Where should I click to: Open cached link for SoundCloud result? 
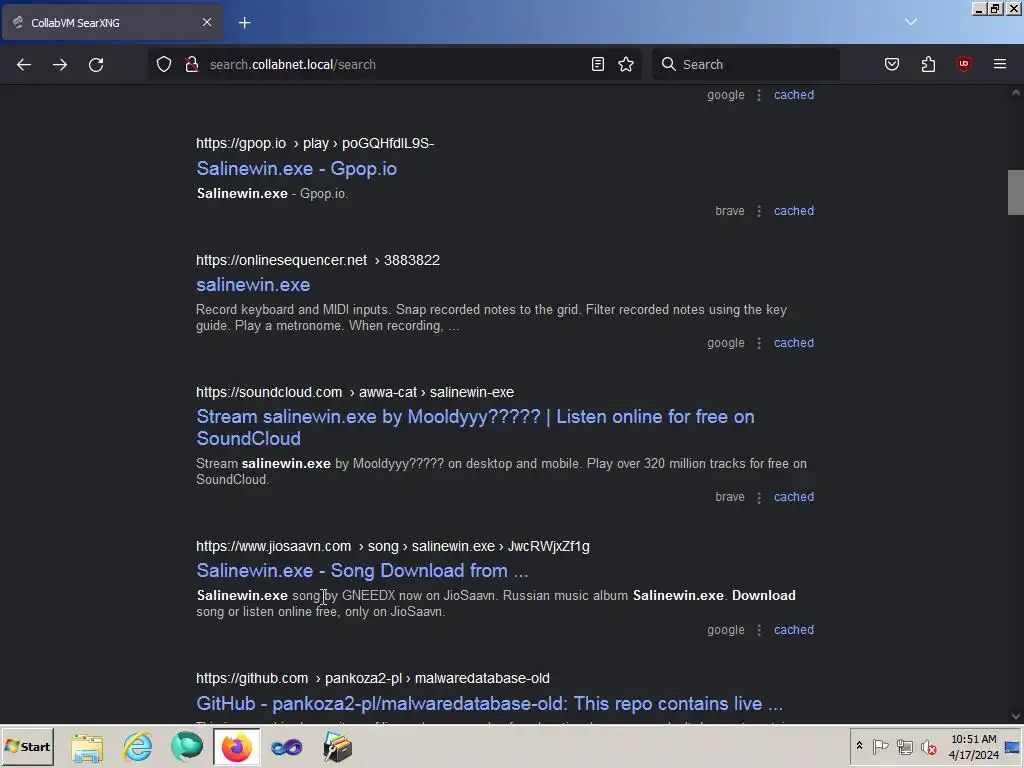[793, 497]
